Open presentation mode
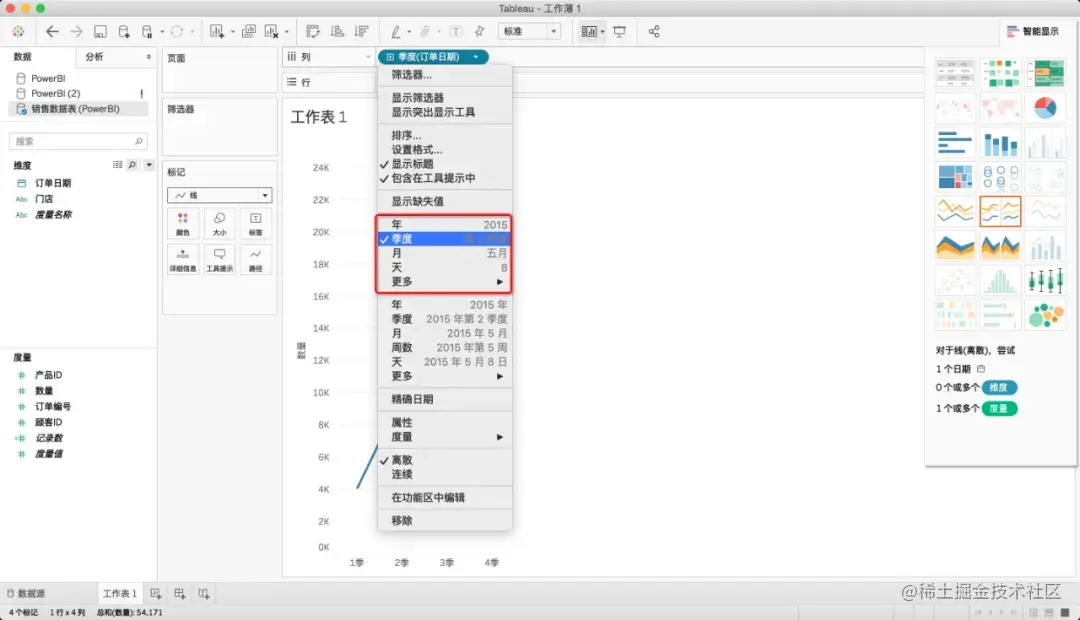Viewport: 1080px width, 620px height. tap(620, 31)
